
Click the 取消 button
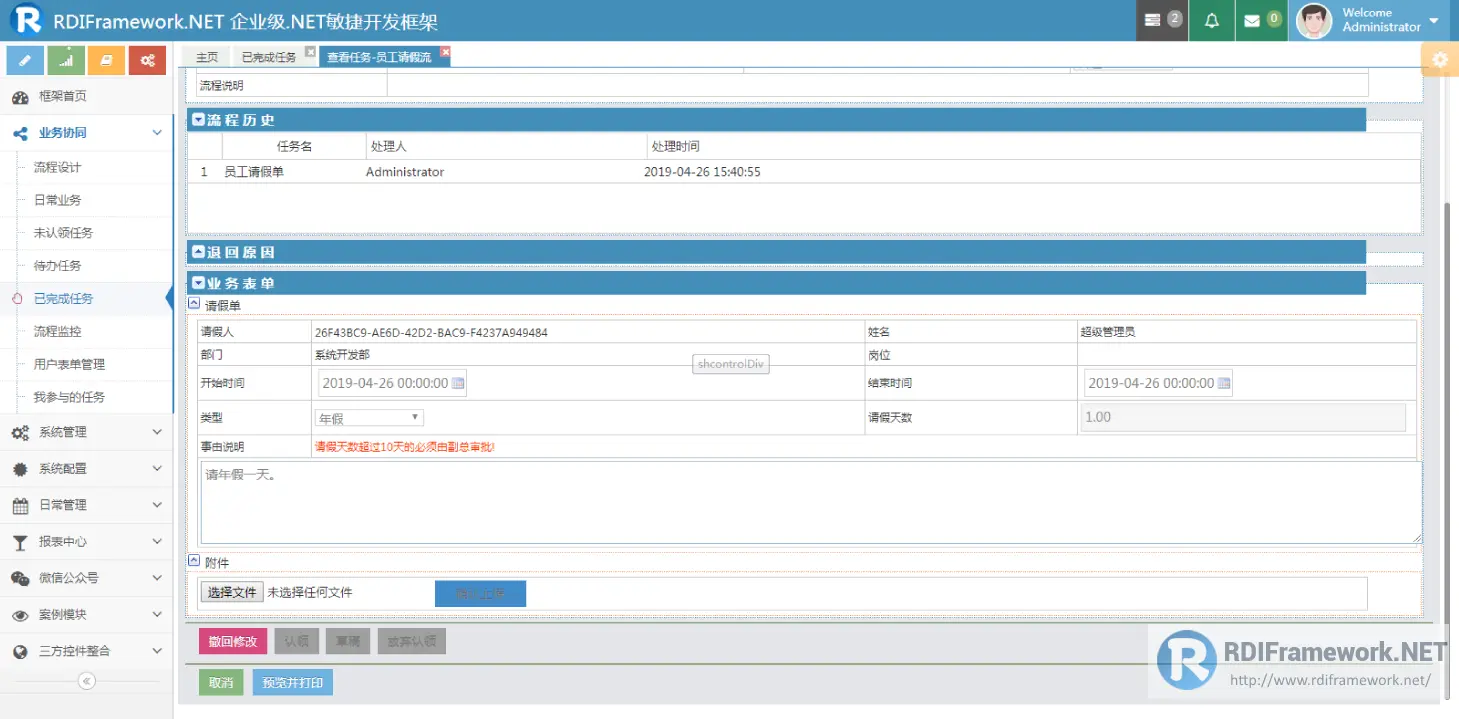pos(221,682)
